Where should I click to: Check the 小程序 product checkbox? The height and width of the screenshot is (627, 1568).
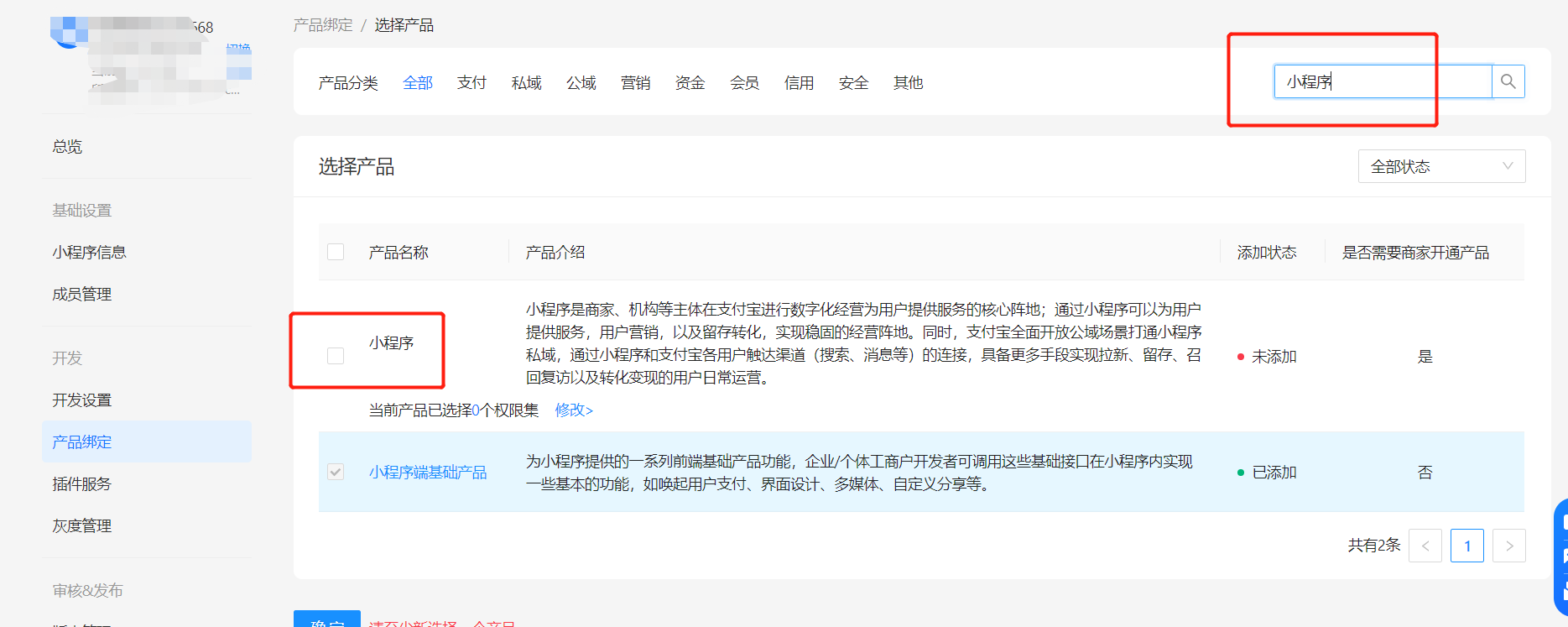pyautogui.click(x=336, y=356)
